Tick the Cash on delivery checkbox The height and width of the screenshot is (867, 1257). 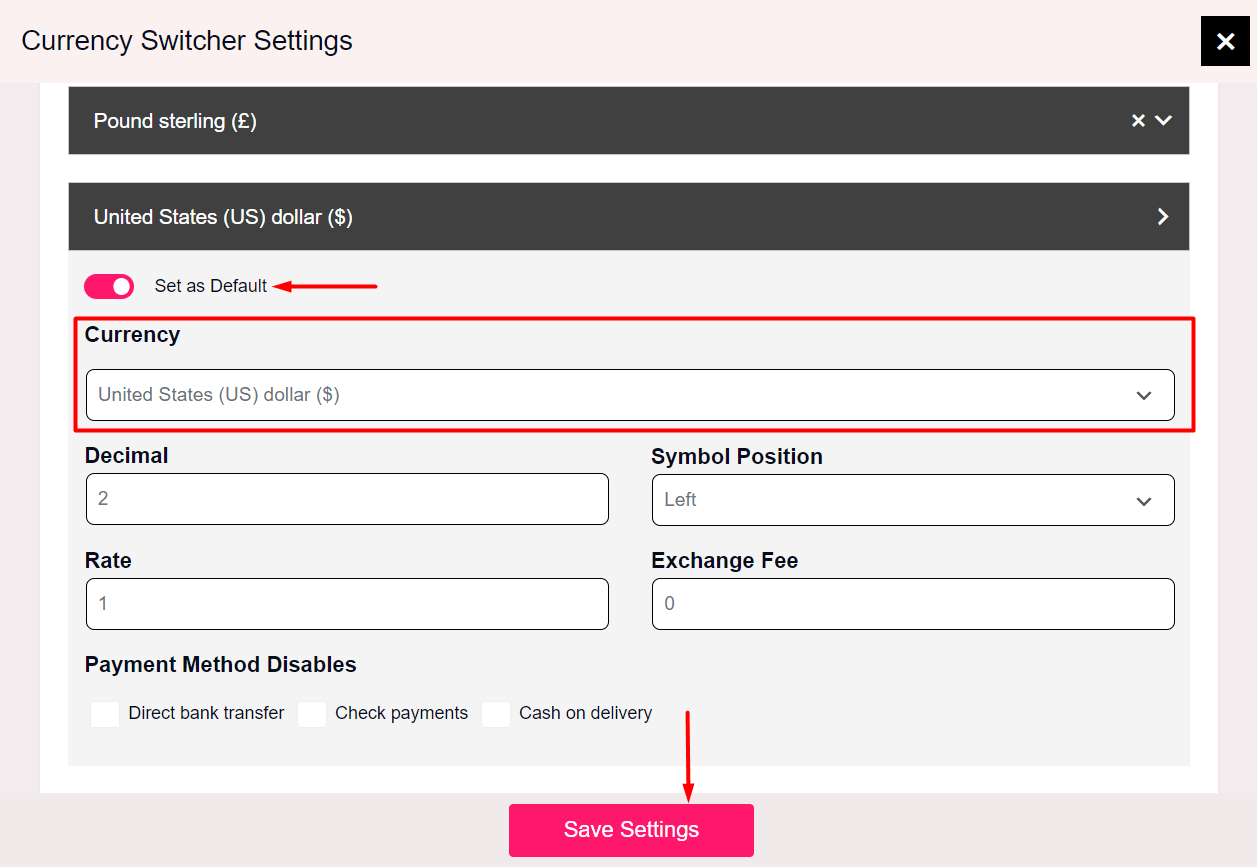[x=496, y=713]
